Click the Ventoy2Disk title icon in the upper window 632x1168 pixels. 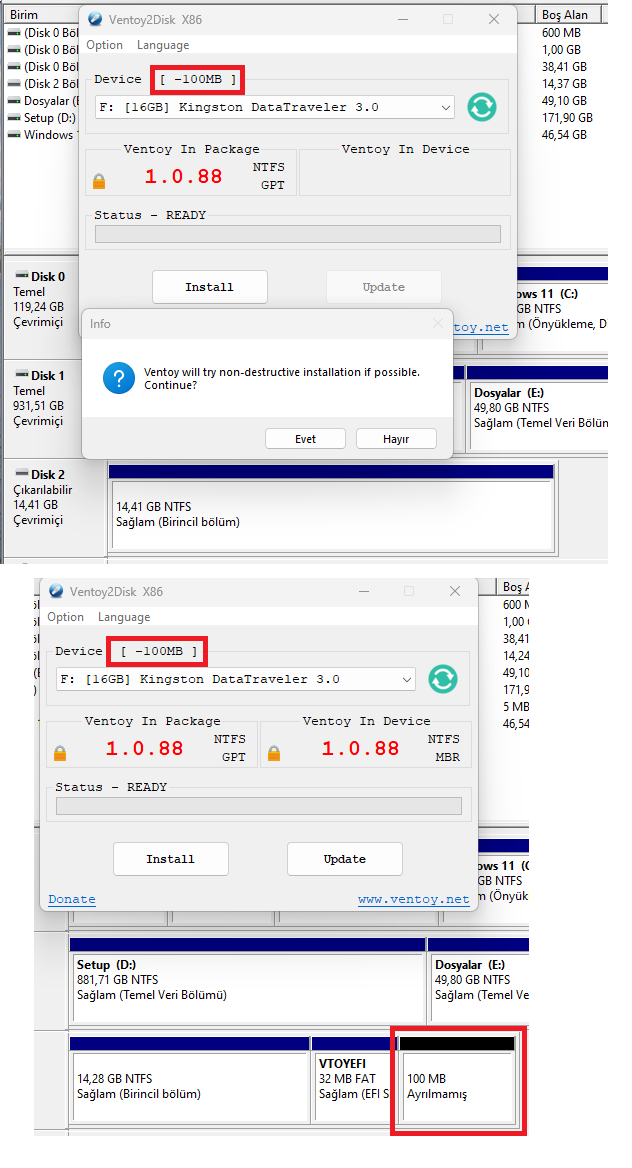click(95, 19)
